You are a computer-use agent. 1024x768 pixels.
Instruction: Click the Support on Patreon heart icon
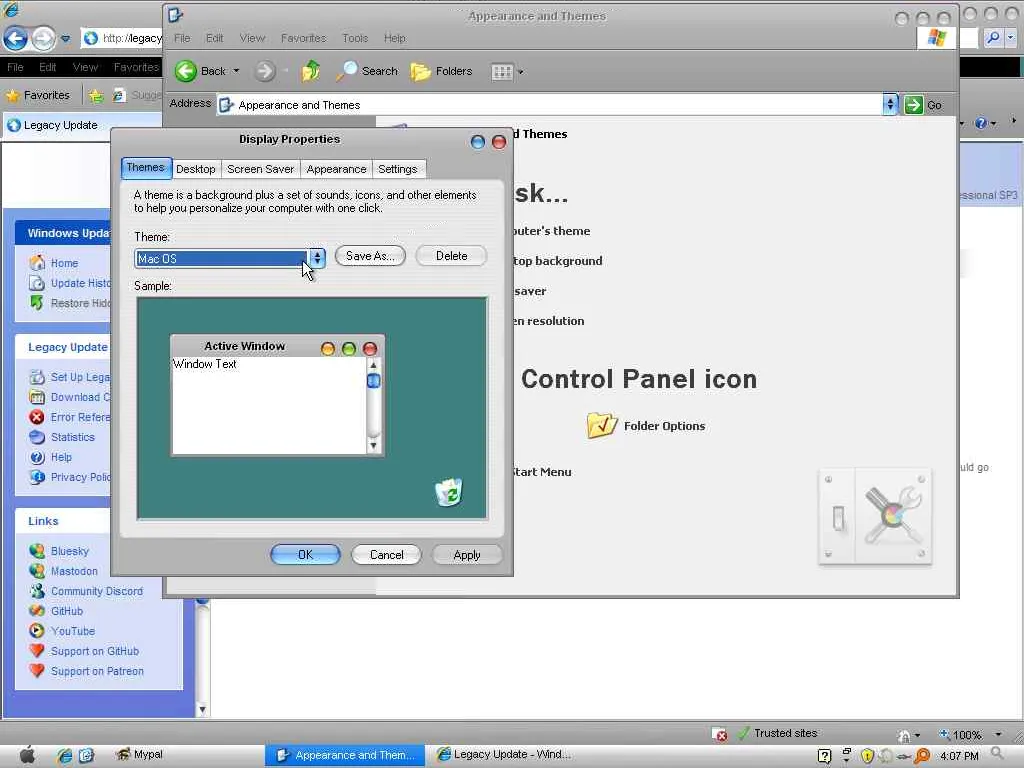pos(37,671)
